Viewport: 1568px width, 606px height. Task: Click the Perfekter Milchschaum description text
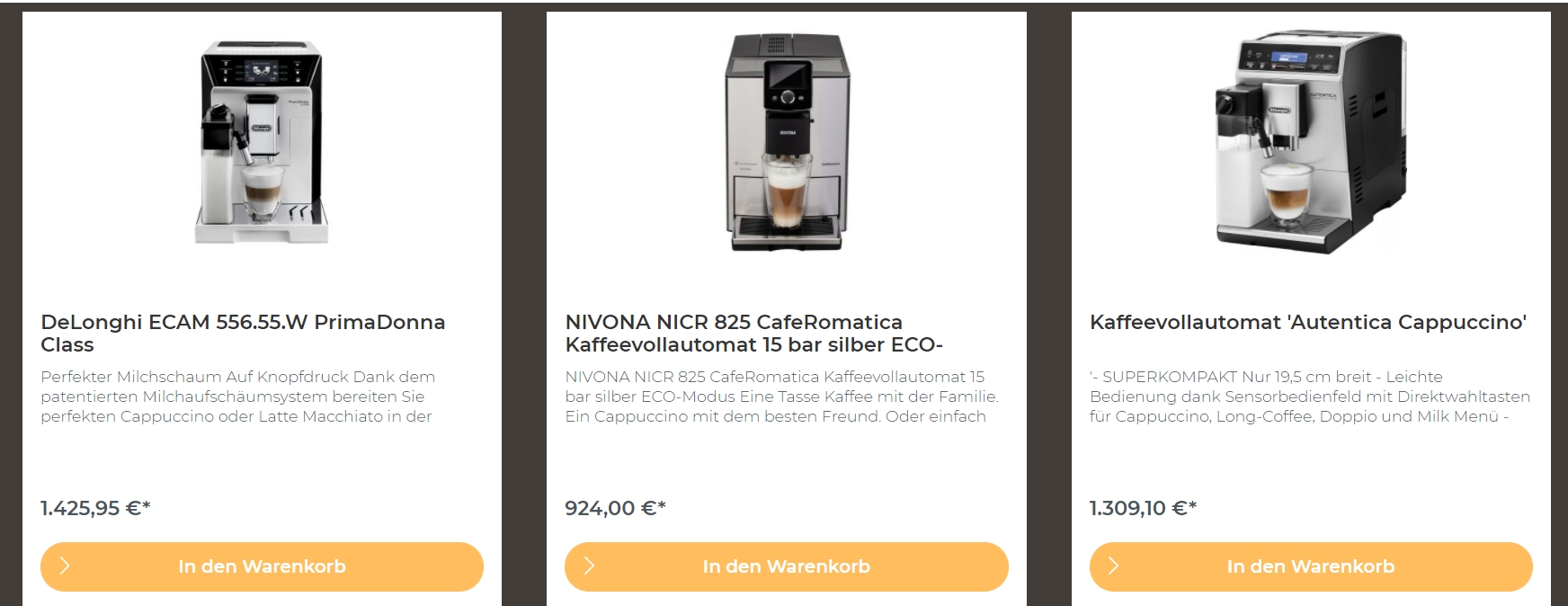[x=237, y=397]
